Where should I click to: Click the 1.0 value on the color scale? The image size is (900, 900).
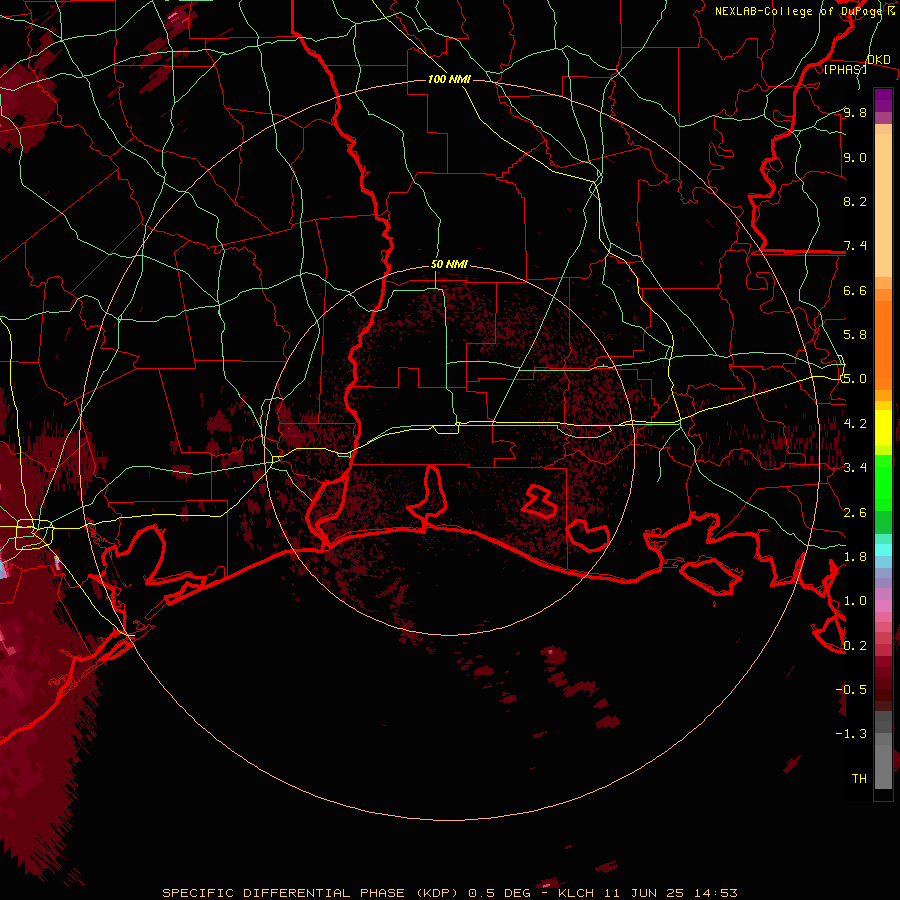855,601
